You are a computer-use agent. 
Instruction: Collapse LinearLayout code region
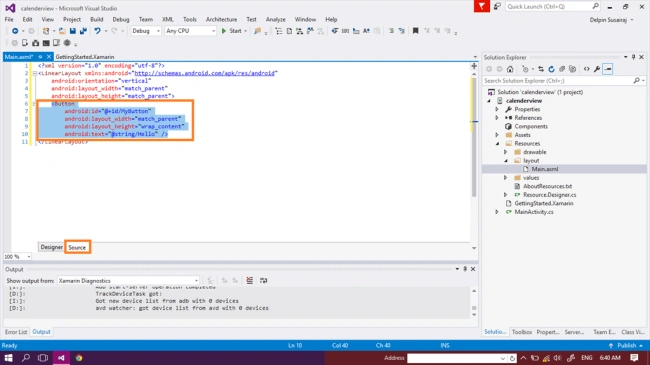click(35, 73)
